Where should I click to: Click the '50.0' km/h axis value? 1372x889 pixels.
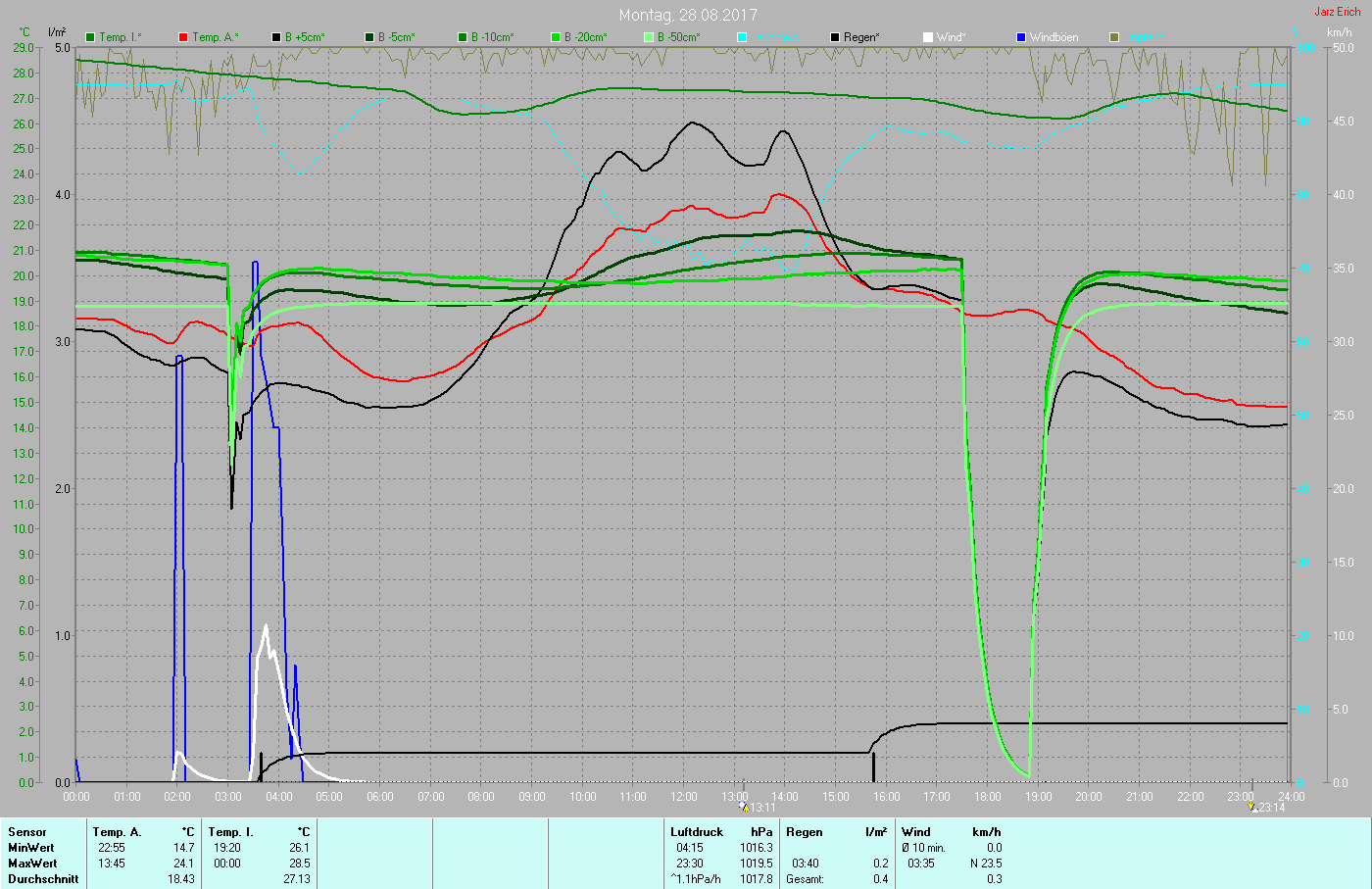pyautogui.click(x=1343, y=48)
